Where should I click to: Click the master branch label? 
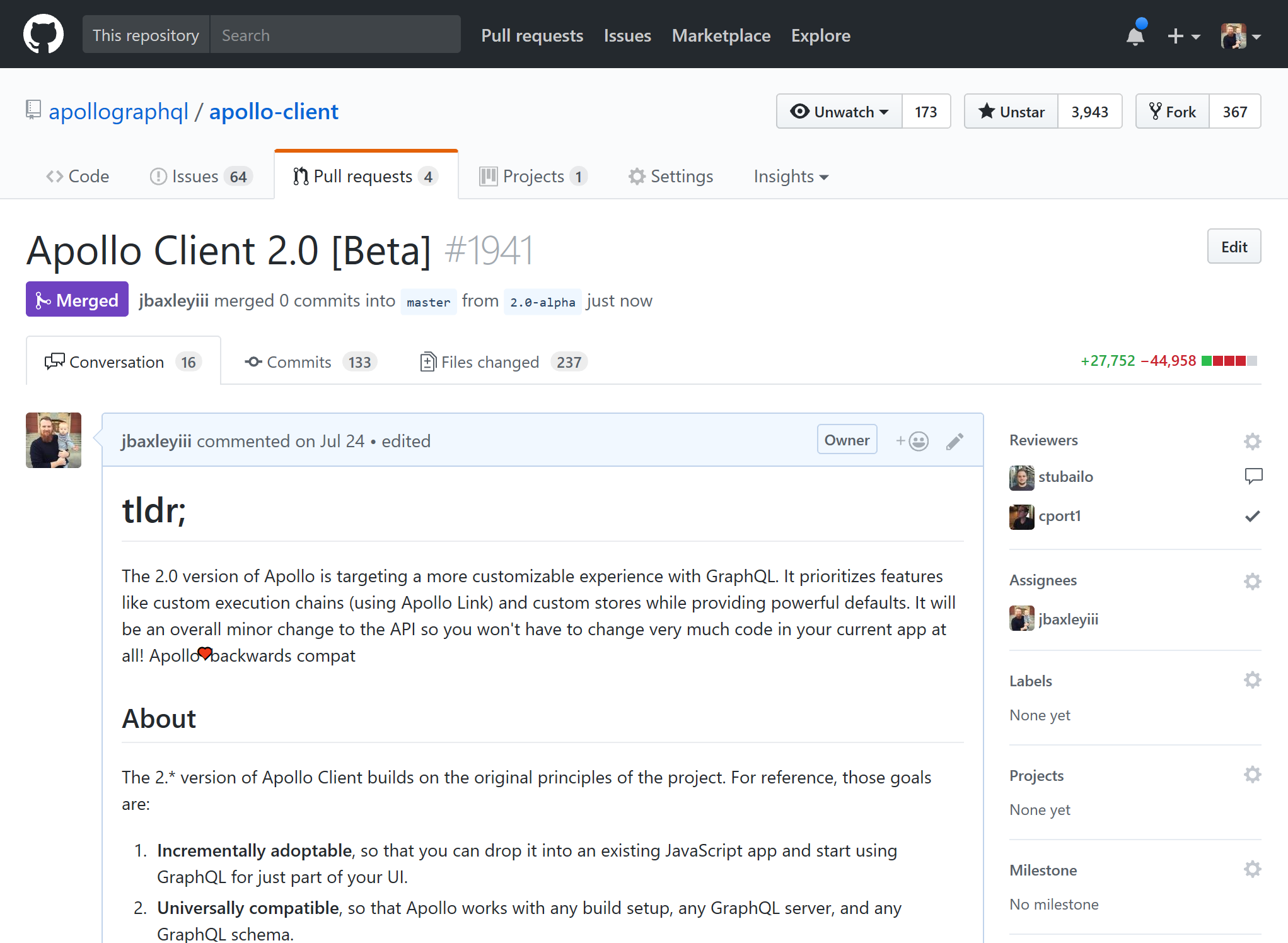(429, 302)
